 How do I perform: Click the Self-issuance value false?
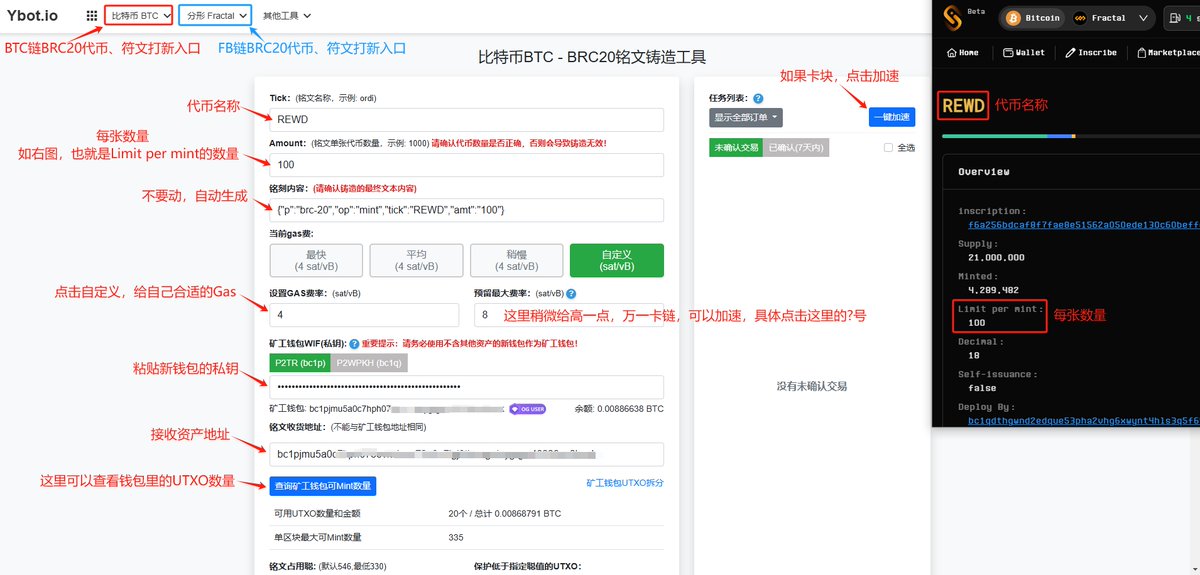pos(982,388)
